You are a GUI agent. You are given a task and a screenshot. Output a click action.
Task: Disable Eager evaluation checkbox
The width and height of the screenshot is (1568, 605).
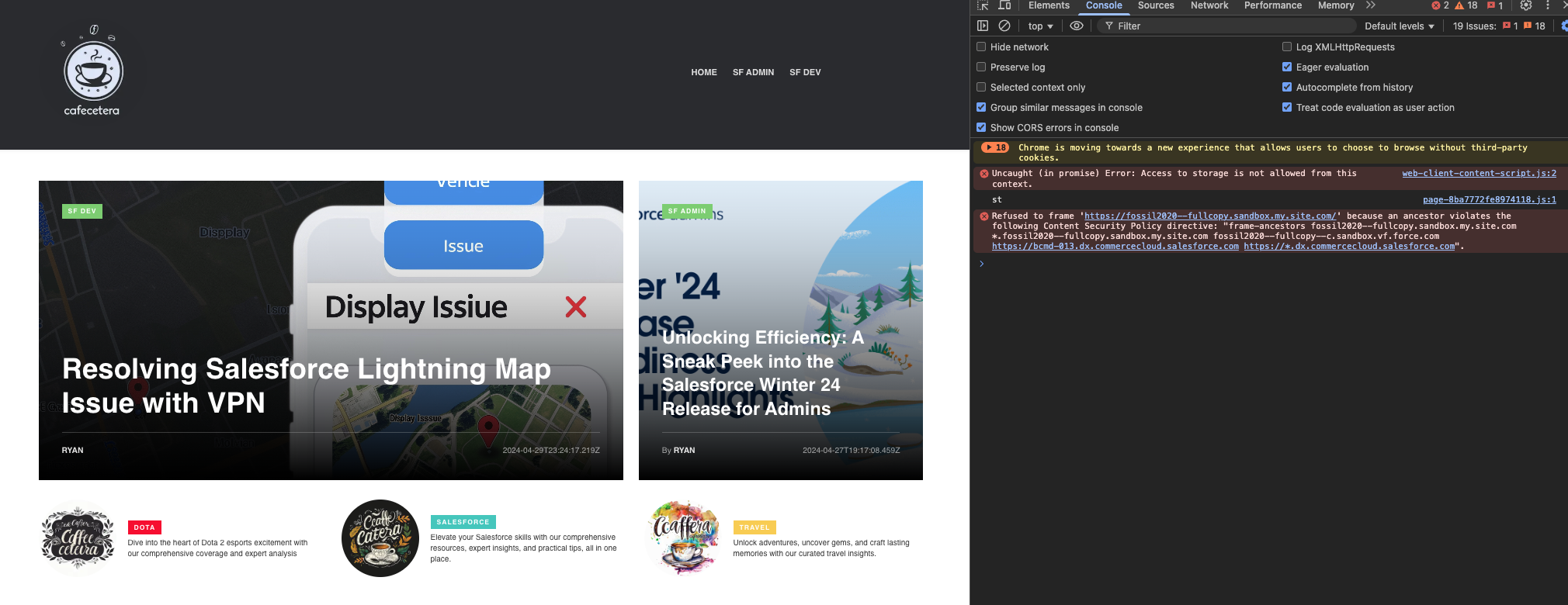(x=1287, y=67)
